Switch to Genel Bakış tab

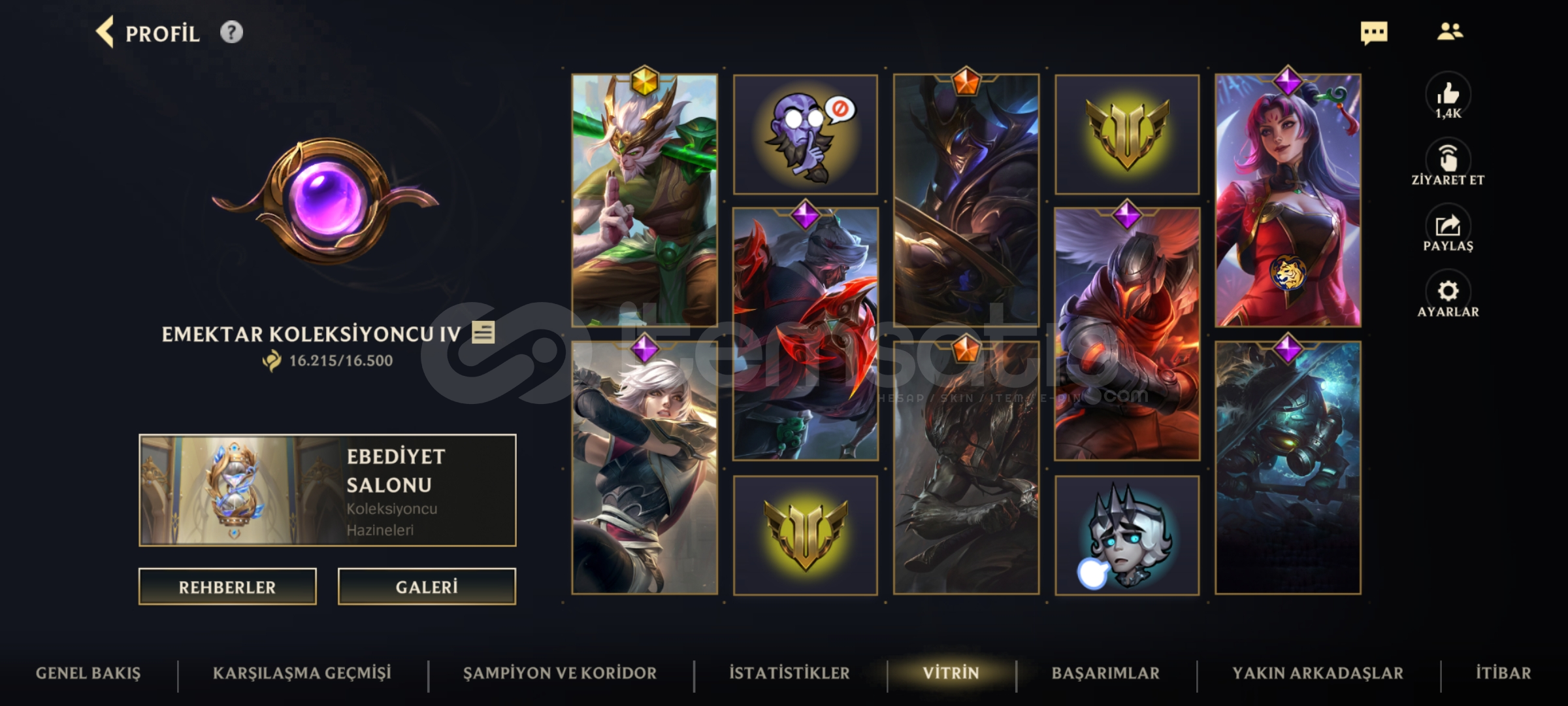click(88, 673)
